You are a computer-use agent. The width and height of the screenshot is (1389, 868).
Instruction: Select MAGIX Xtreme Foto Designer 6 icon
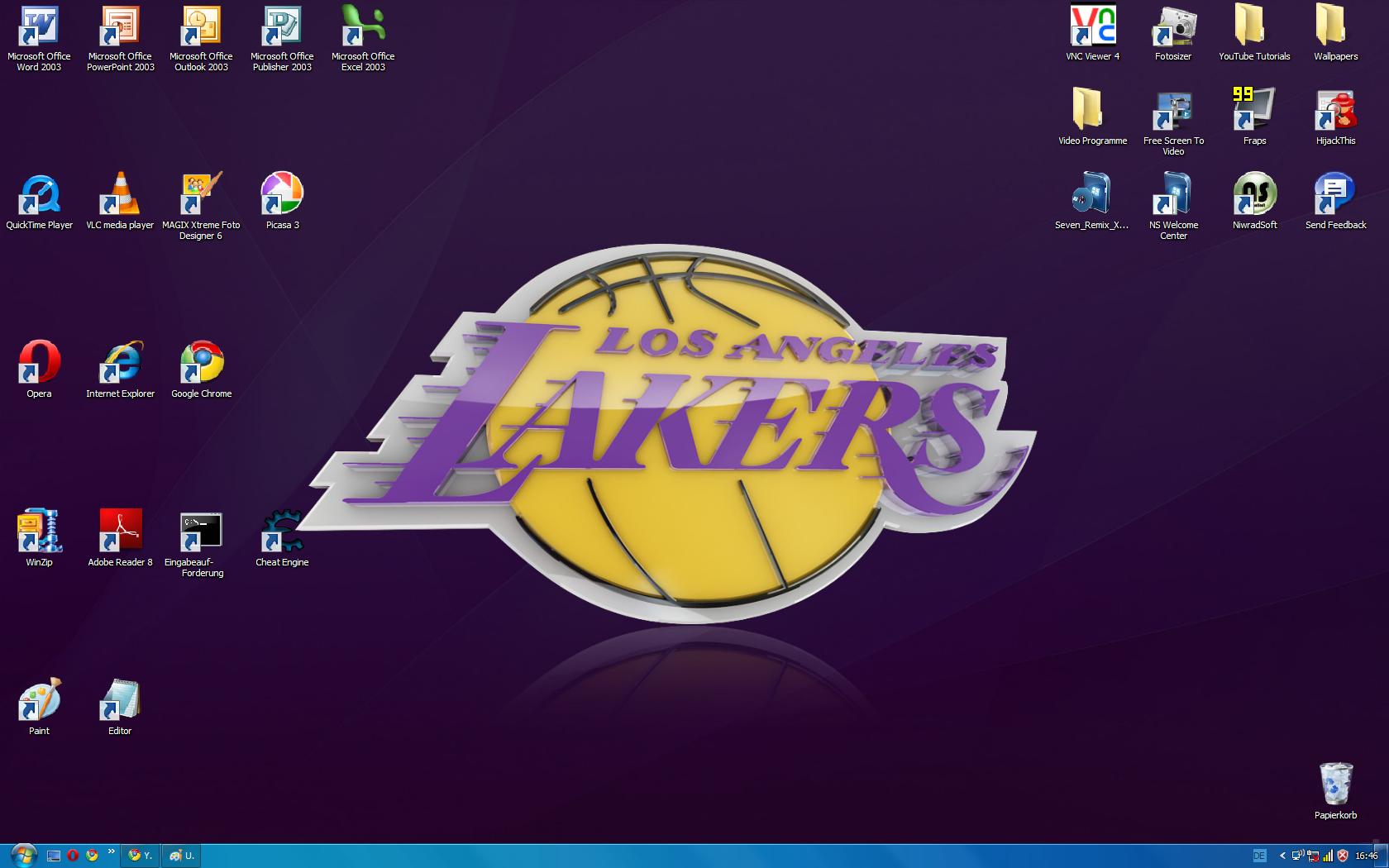pos(201,207)
